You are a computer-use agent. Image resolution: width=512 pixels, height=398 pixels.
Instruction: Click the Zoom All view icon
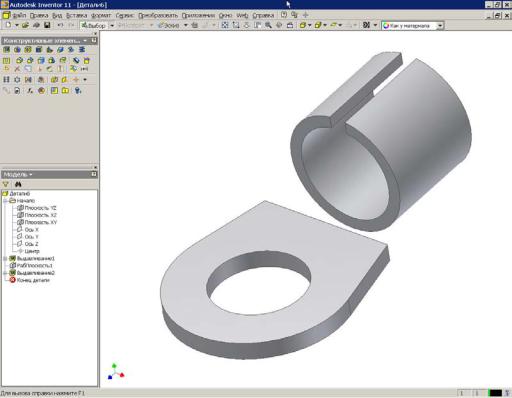coord(225,25)
